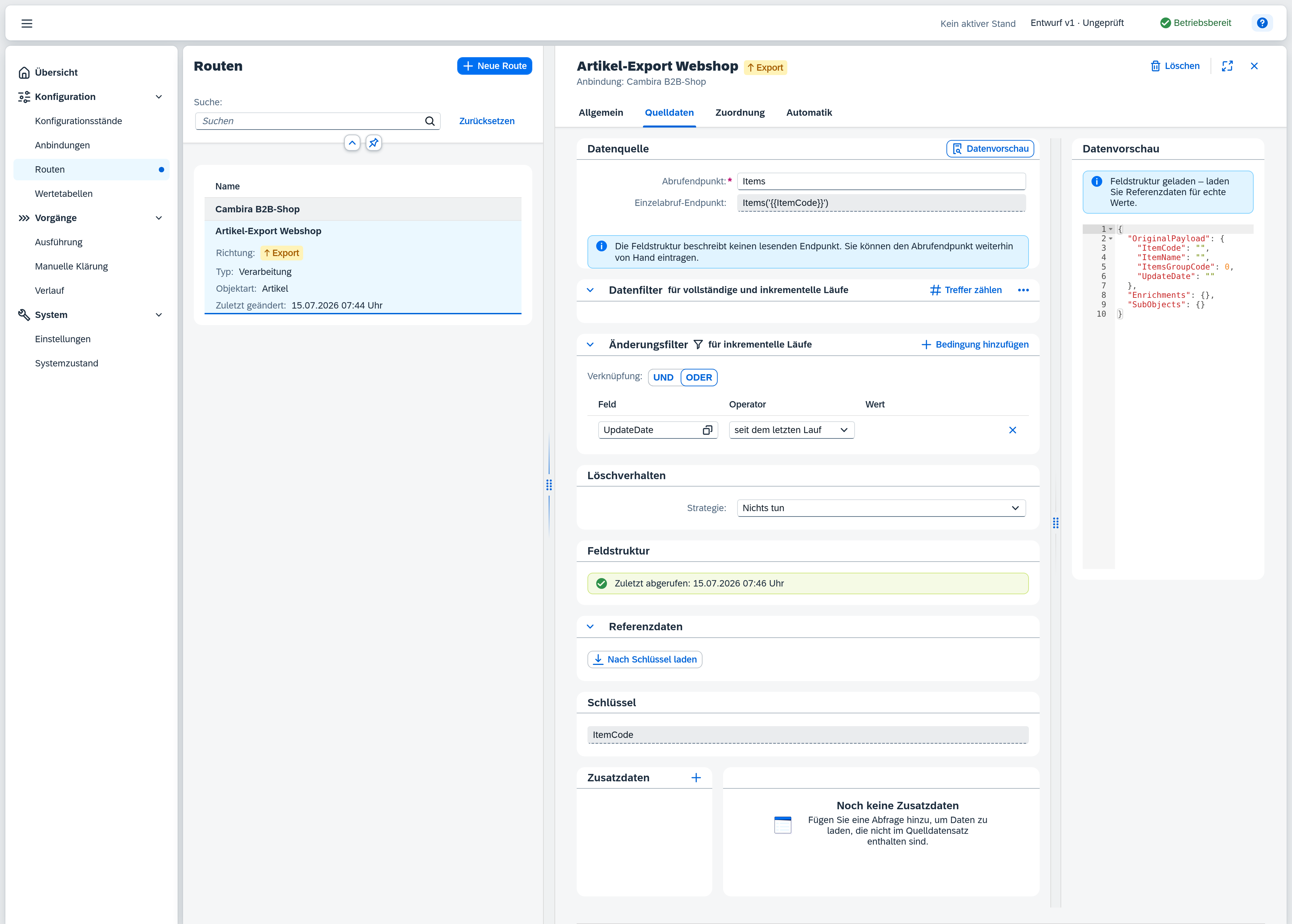Collapse the search header with the up arrow
This screenshot has width=1292, height=924.
pos(352,143)
